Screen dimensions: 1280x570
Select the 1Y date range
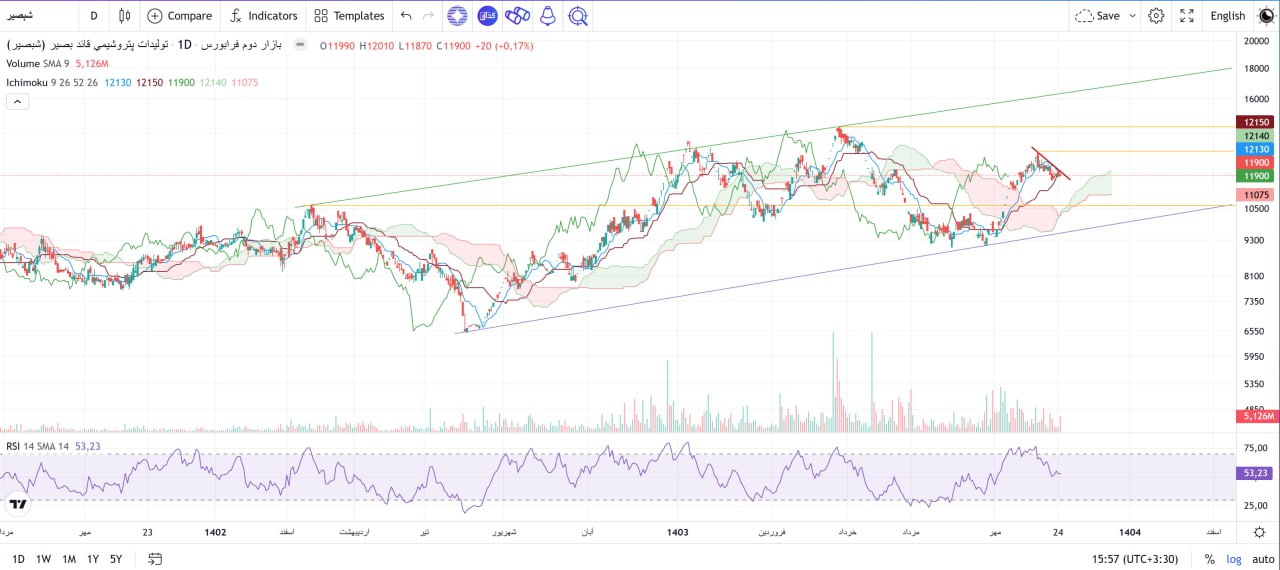[93, 559]
